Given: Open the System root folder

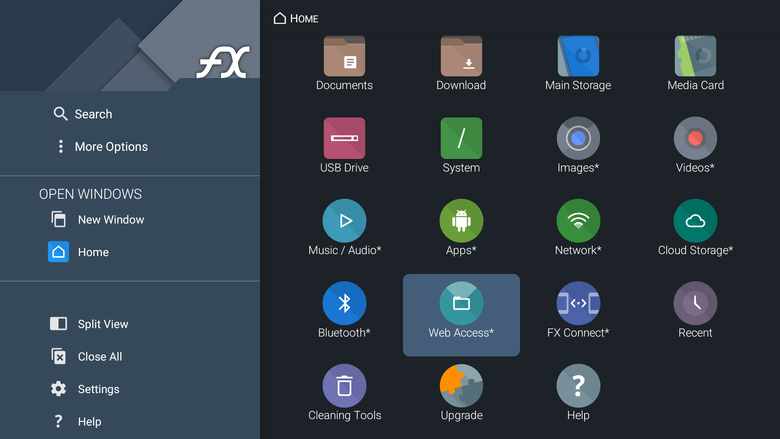Looking at the screenshot, I should 461,146.
